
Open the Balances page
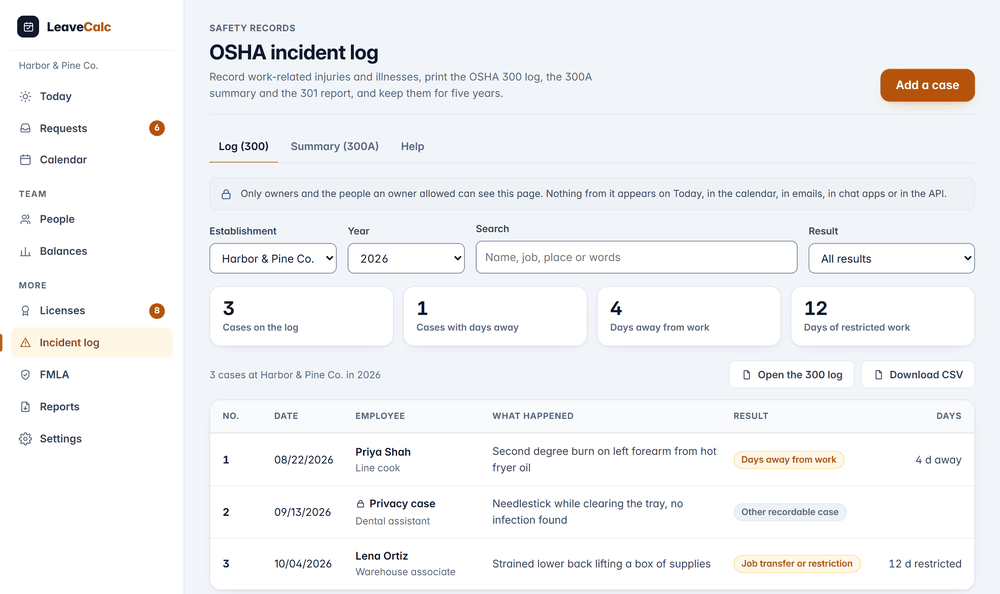pyautogui.click(x=92, y=251)
